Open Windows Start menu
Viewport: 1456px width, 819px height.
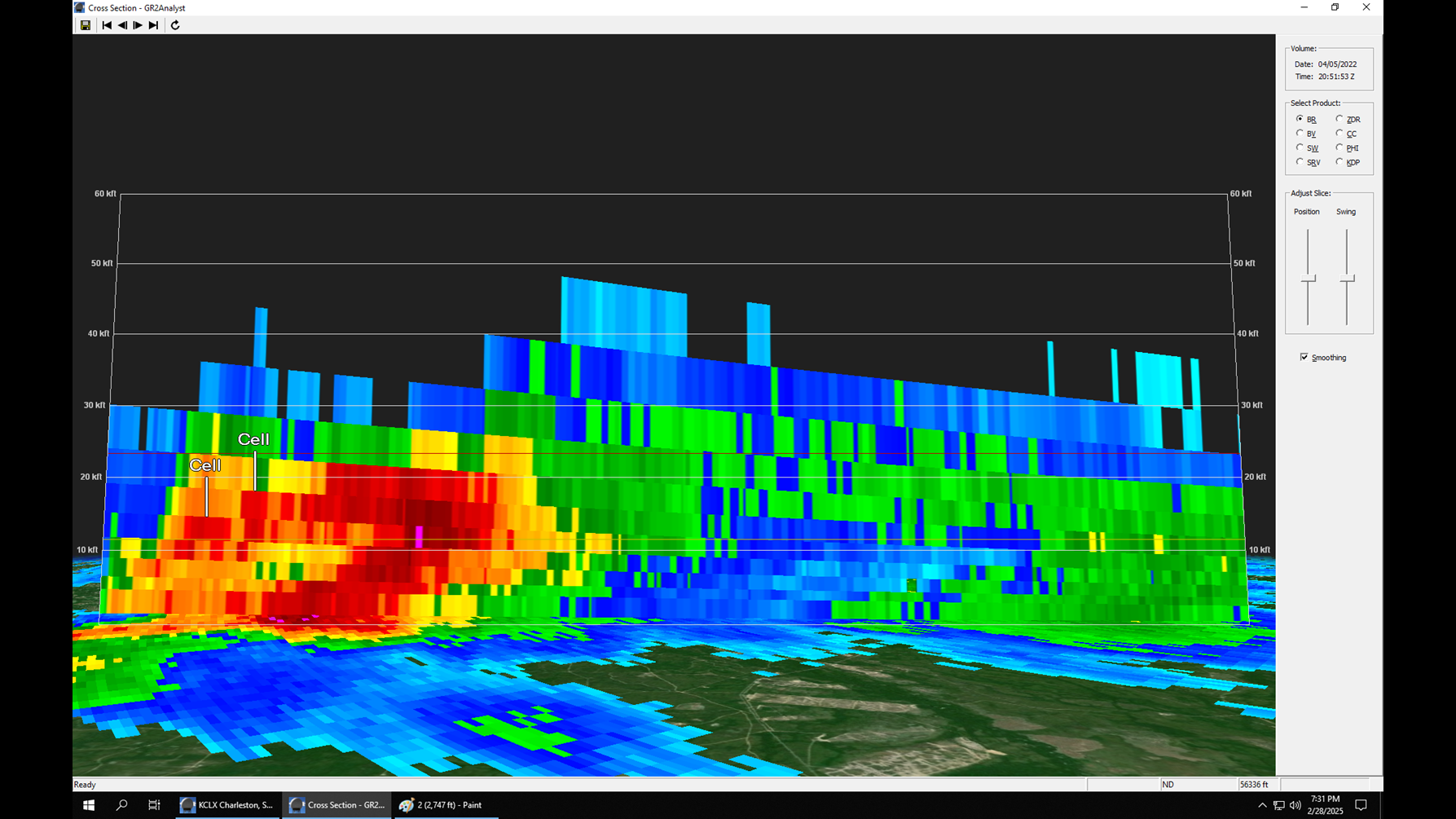(89, 805)
